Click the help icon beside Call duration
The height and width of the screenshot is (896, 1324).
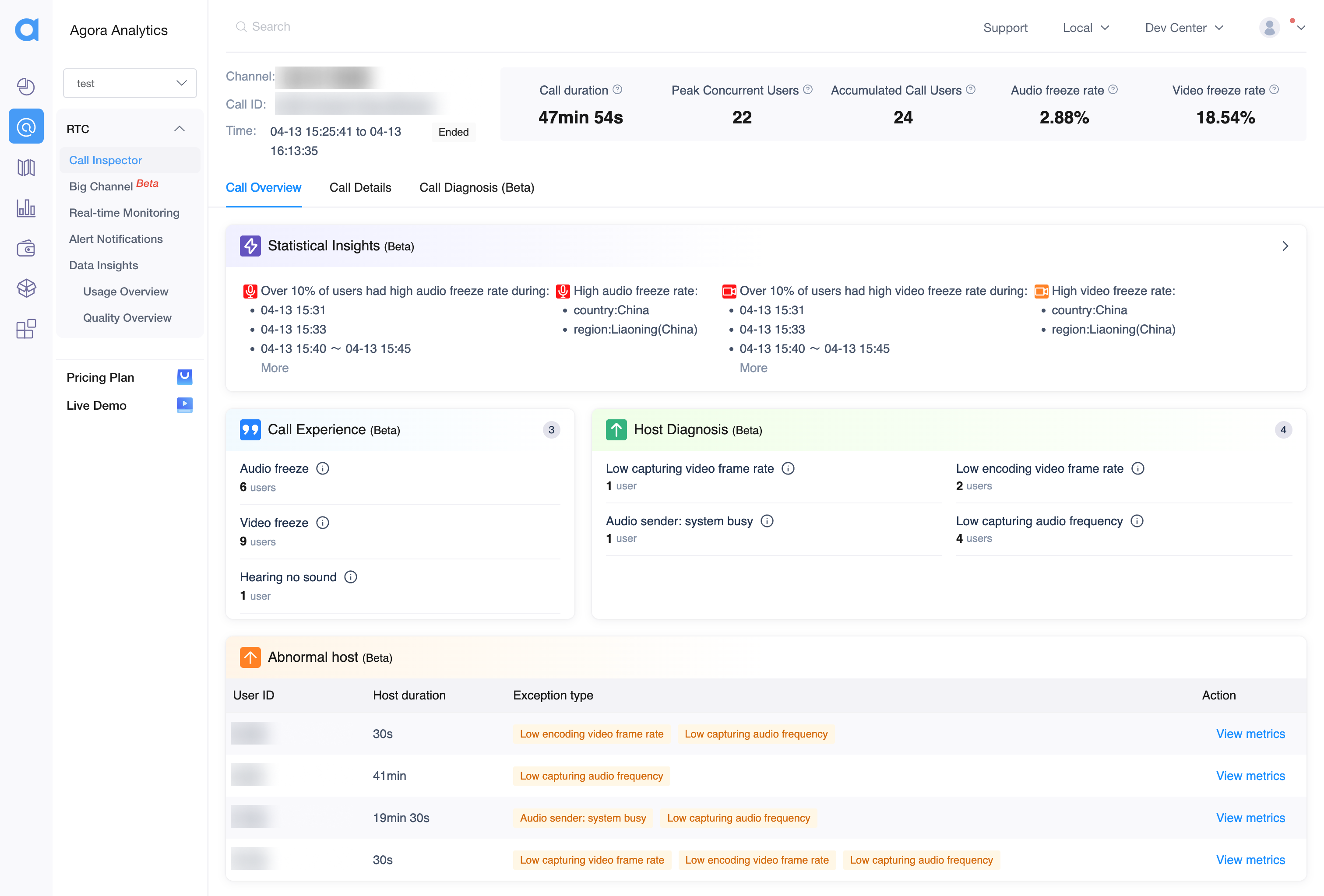coord(617,89)
